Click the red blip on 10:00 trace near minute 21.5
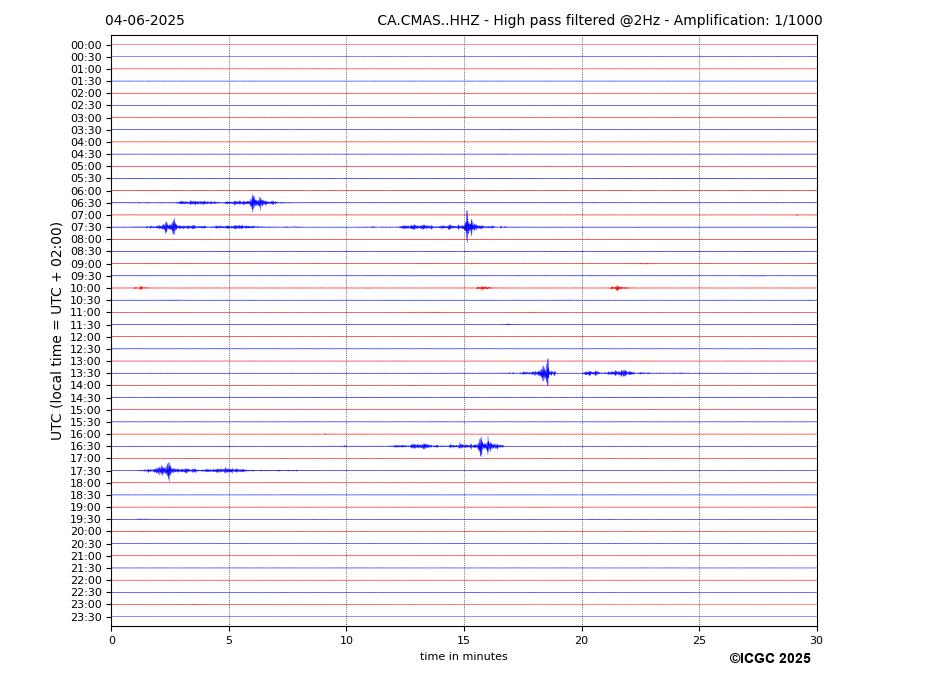This screenshot has height=696, width=927. pyautogui.click(x=618, y=288)
